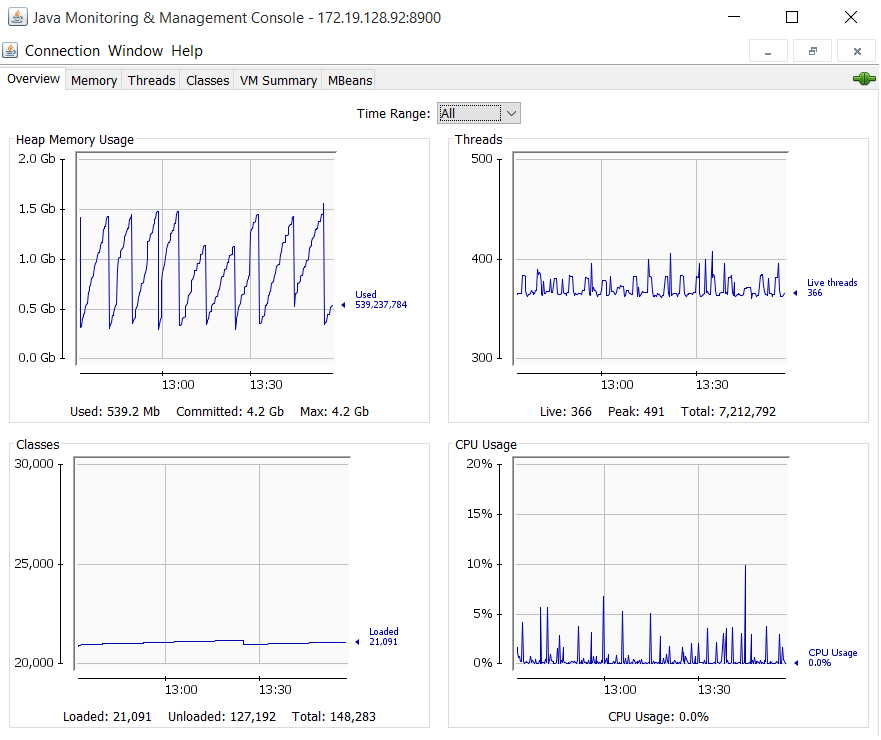Click the green connection status icon
The image size is (881, 740).
click(864, 79)
